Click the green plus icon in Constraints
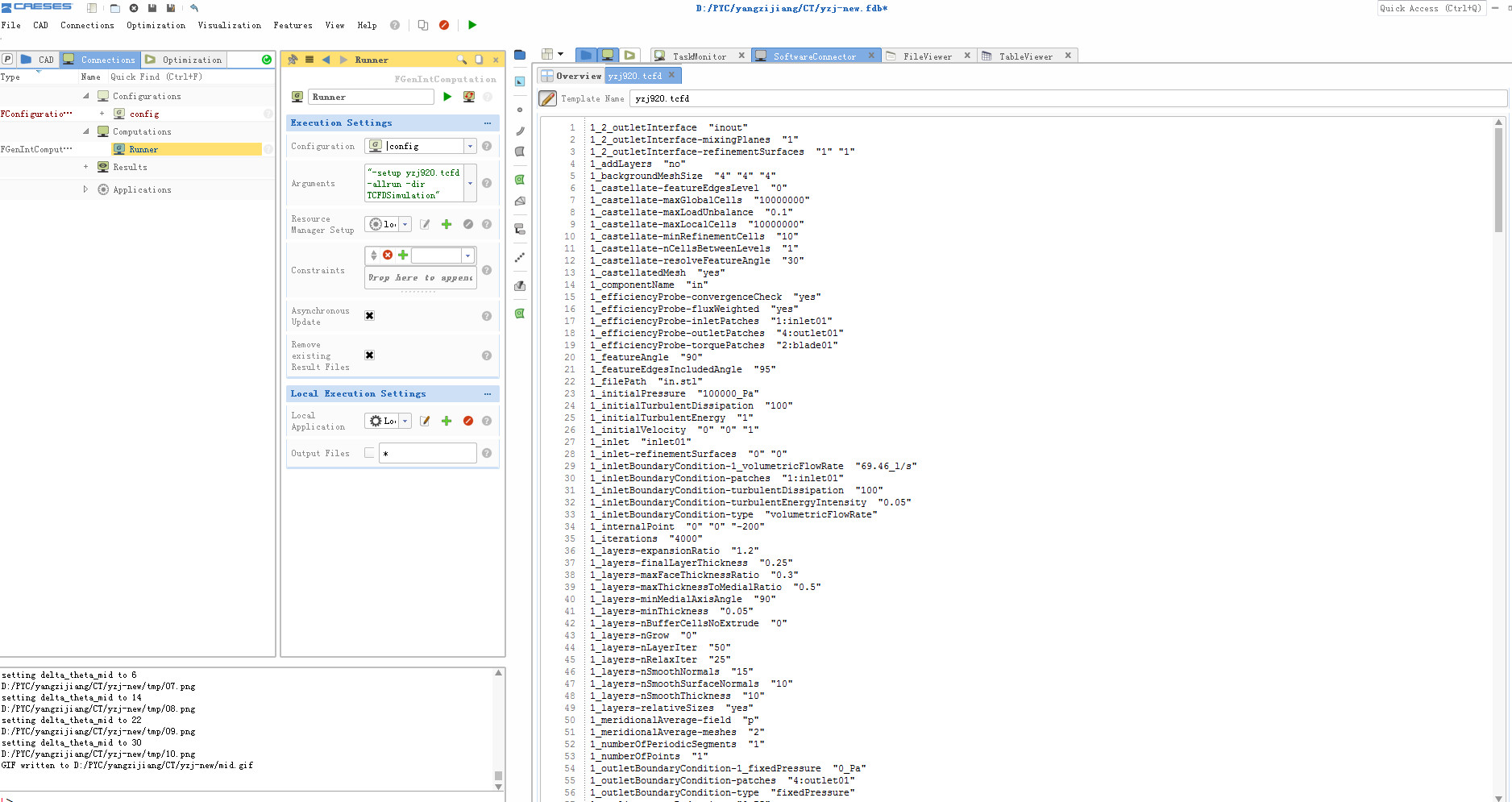Image resolution: width=1512 pixels, height=802 pixels. click(x=403, y=255)
